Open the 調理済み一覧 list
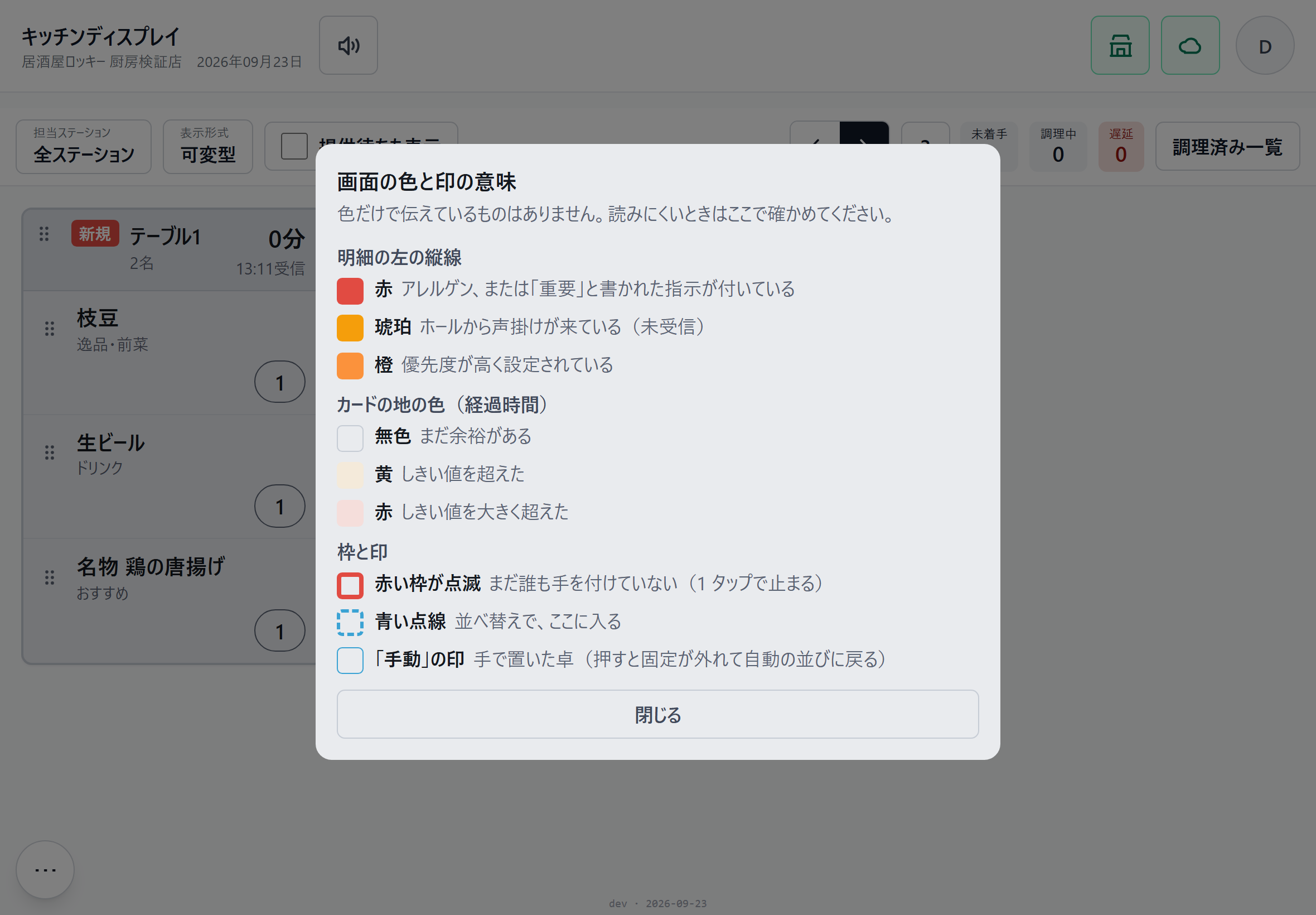This screenshot has width=1316, height=915. [x=1227, y=147]
